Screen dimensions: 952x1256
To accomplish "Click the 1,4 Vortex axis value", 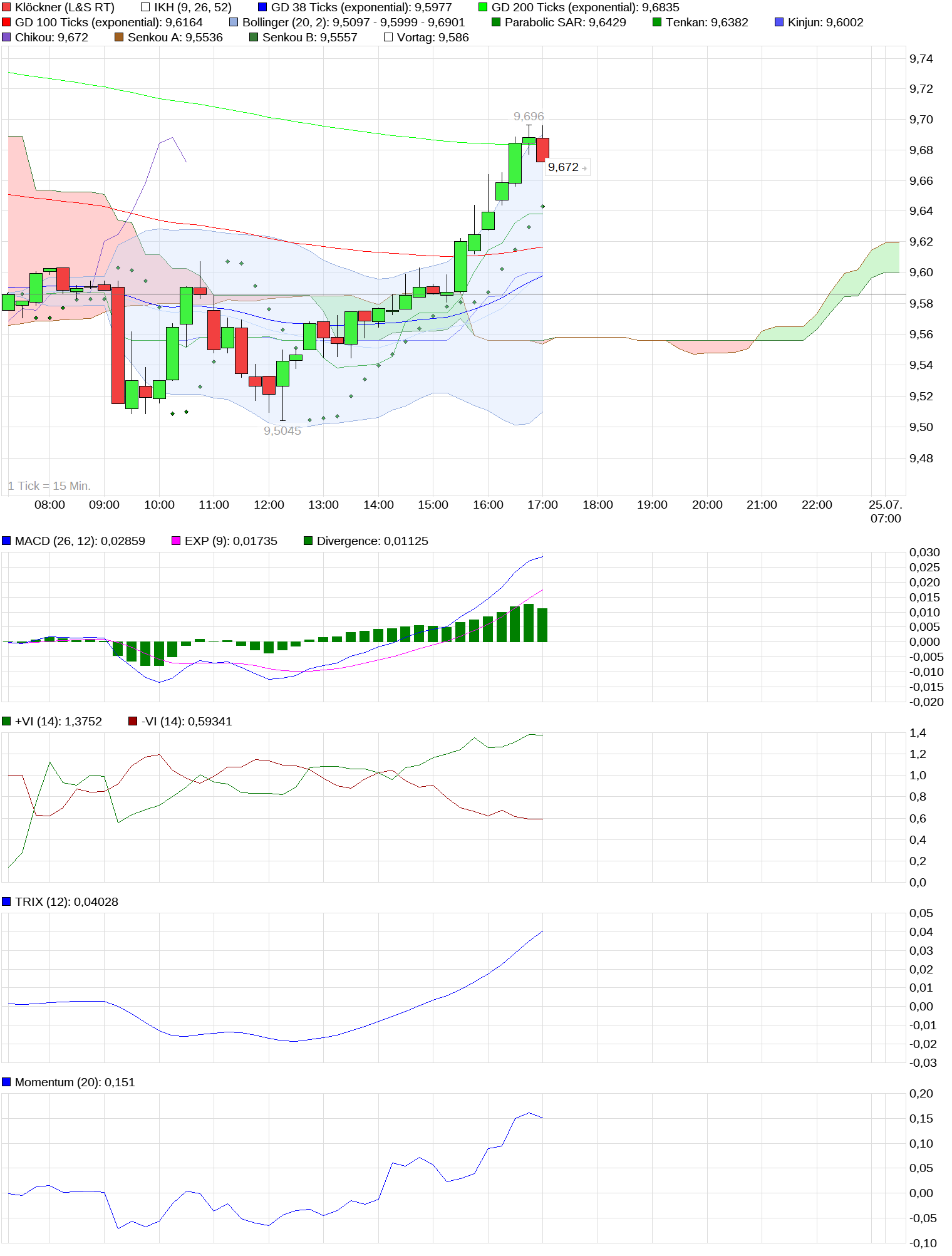I will pyautogui.click(x=918, y=733).
